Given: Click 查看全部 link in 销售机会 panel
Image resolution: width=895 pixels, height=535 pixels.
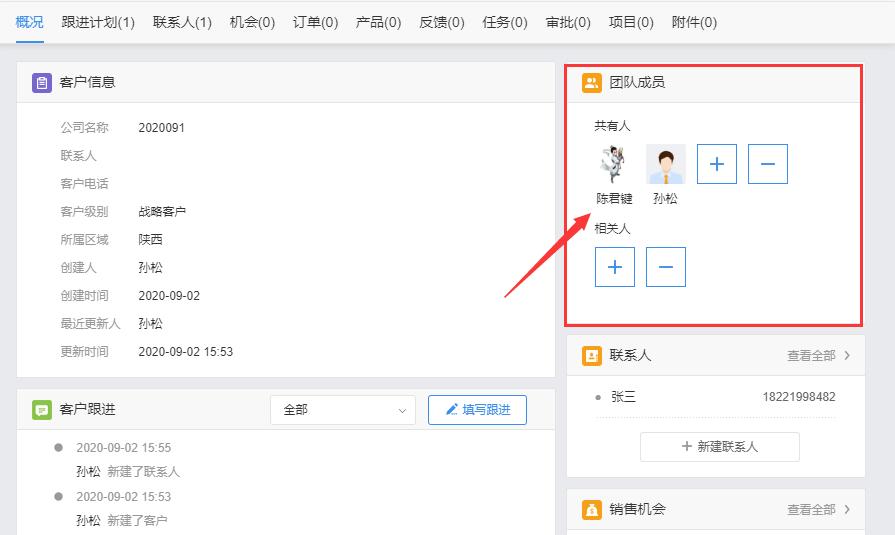Looking at the screenshot, I should click(811, 509).
